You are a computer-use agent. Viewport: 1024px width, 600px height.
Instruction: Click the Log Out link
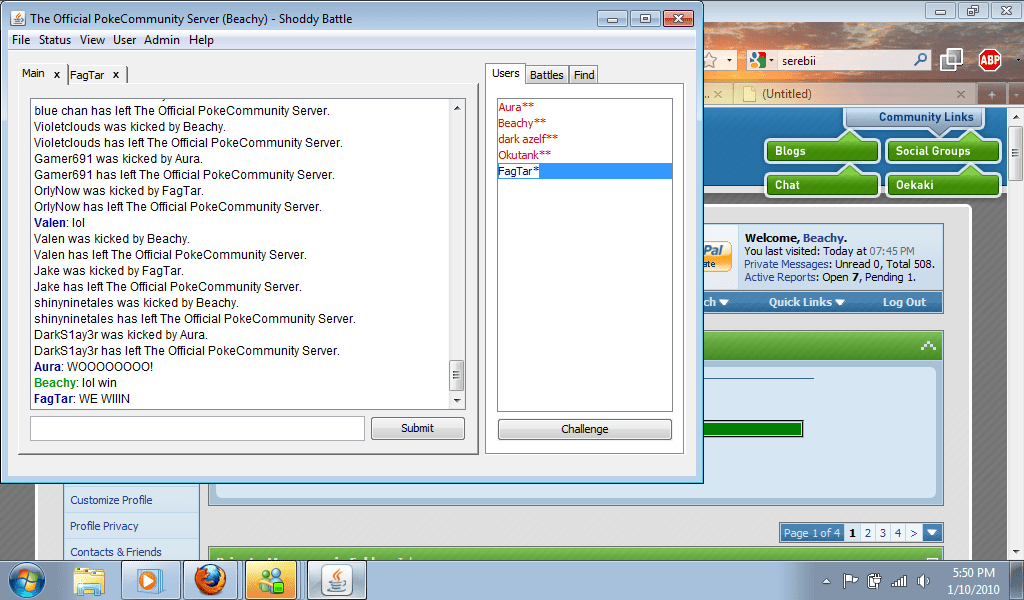904,302
